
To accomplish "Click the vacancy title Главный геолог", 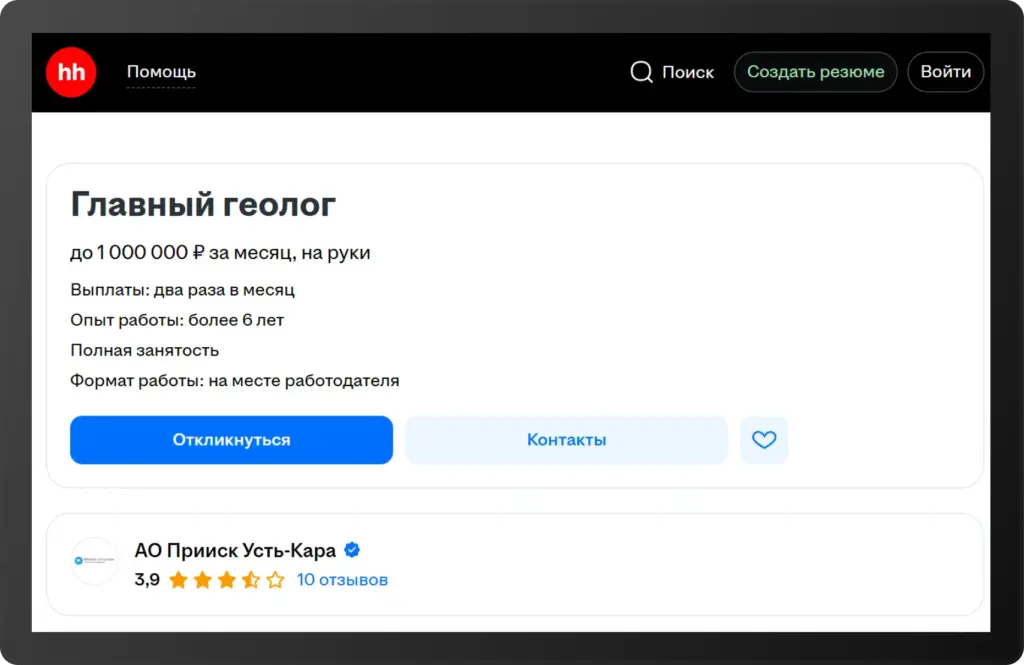I will [203, 204].
